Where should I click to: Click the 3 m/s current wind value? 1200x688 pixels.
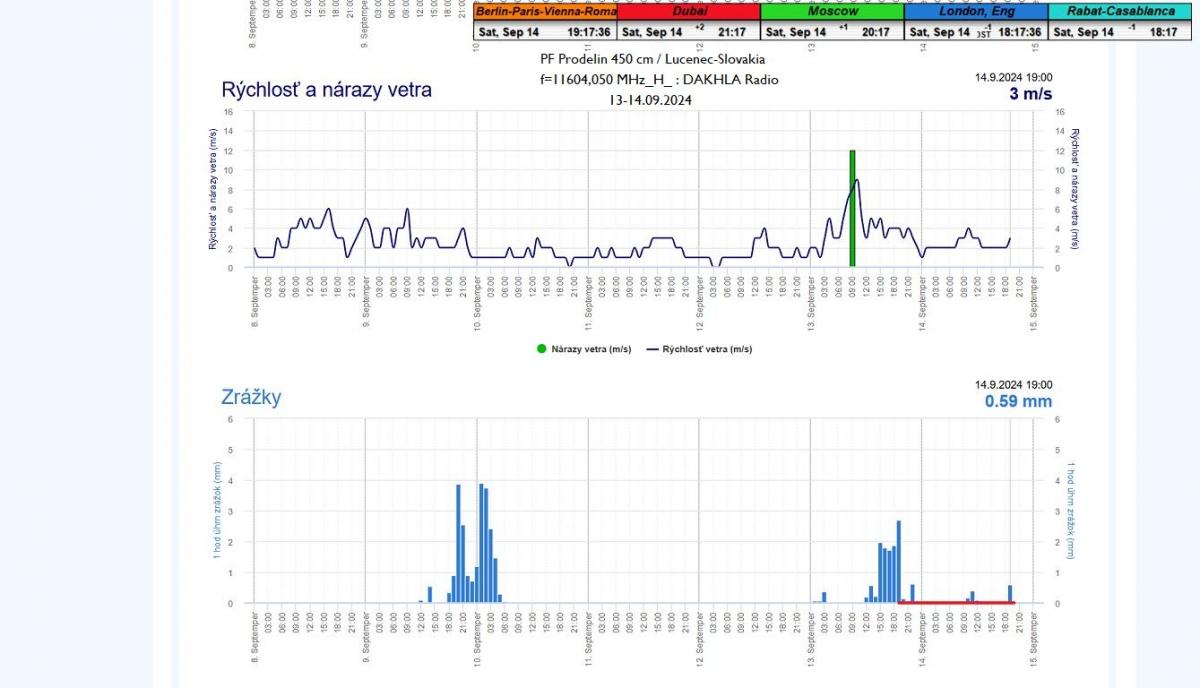coord(1030,94)
